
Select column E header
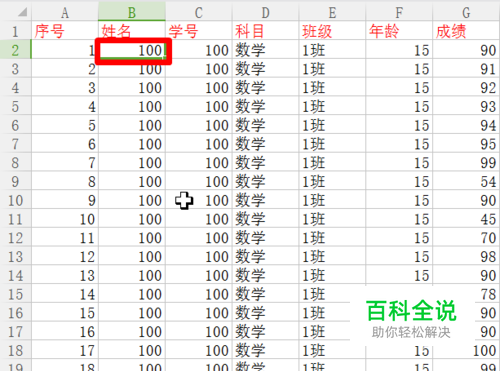point(332,13)
